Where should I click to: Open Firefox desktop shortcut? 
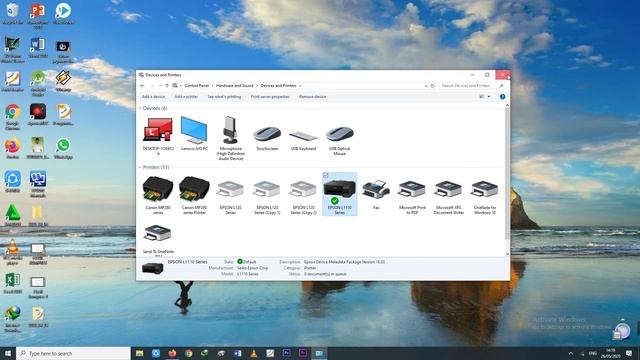point(13,149)
